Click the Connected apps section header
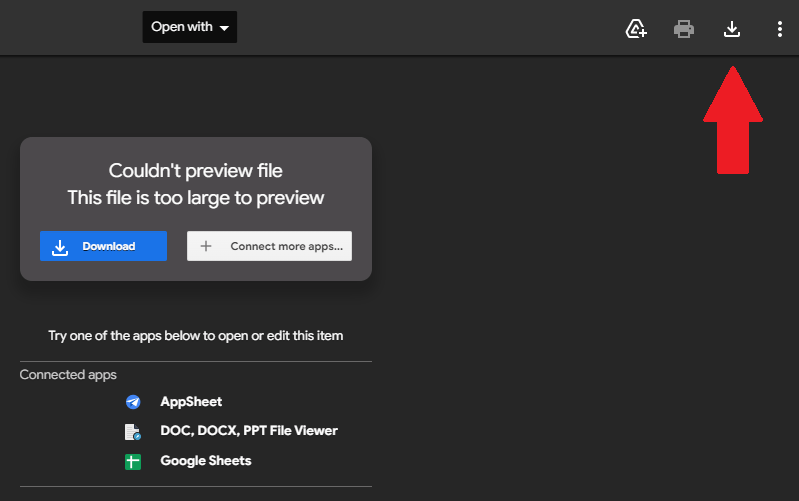 pos(68,375)
